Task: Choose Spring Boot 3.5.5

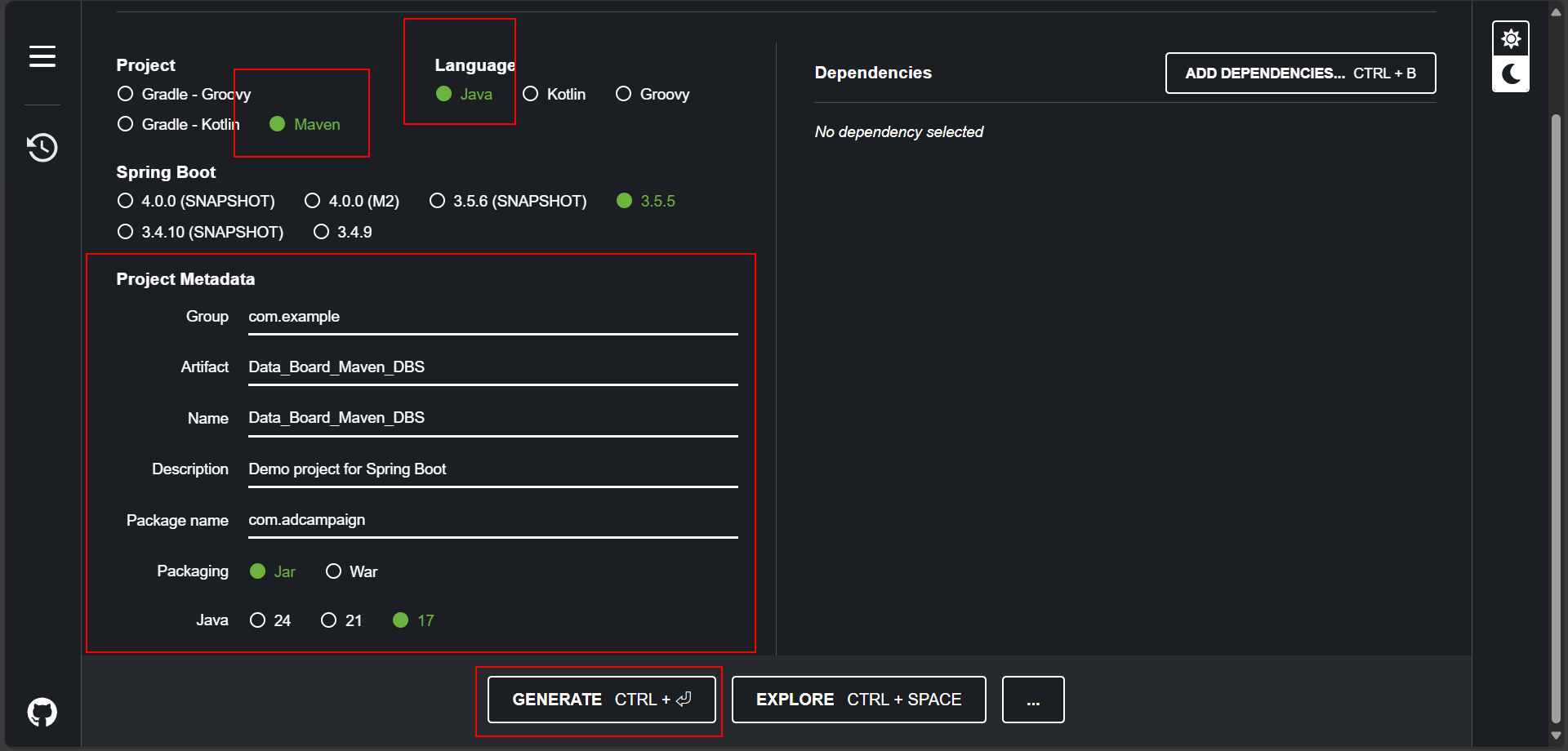Action: tap(646, 201)
